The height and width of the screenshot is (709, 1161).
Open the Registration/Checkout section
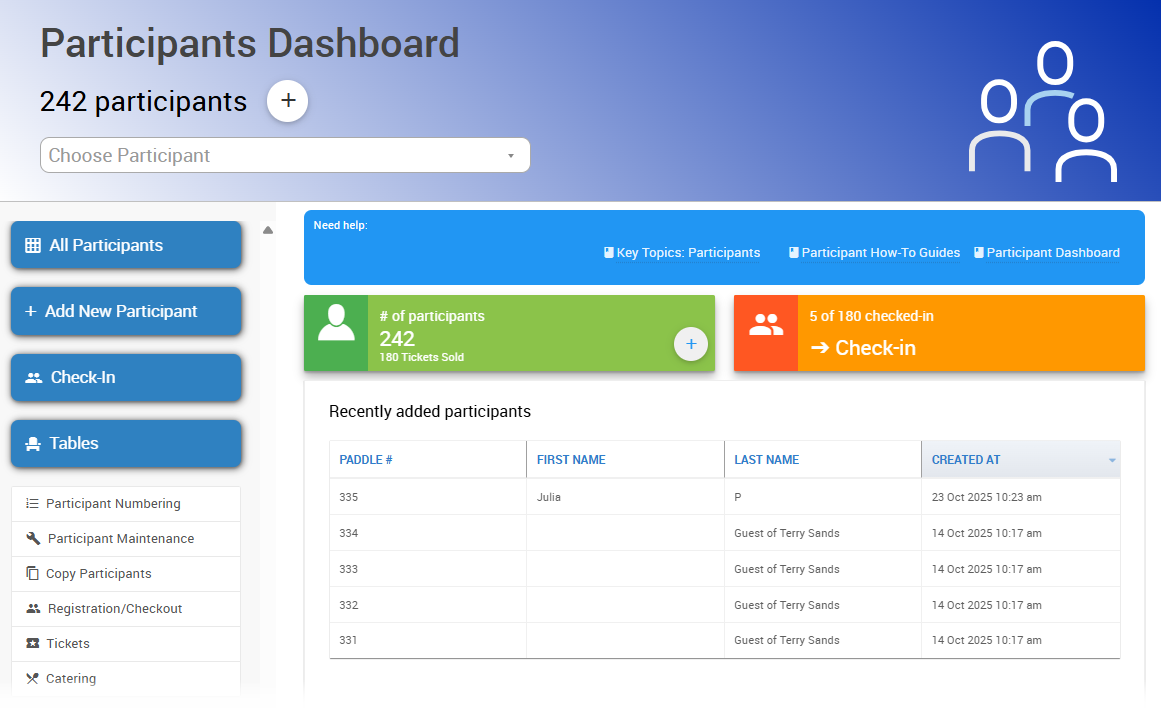coord(32,608)
